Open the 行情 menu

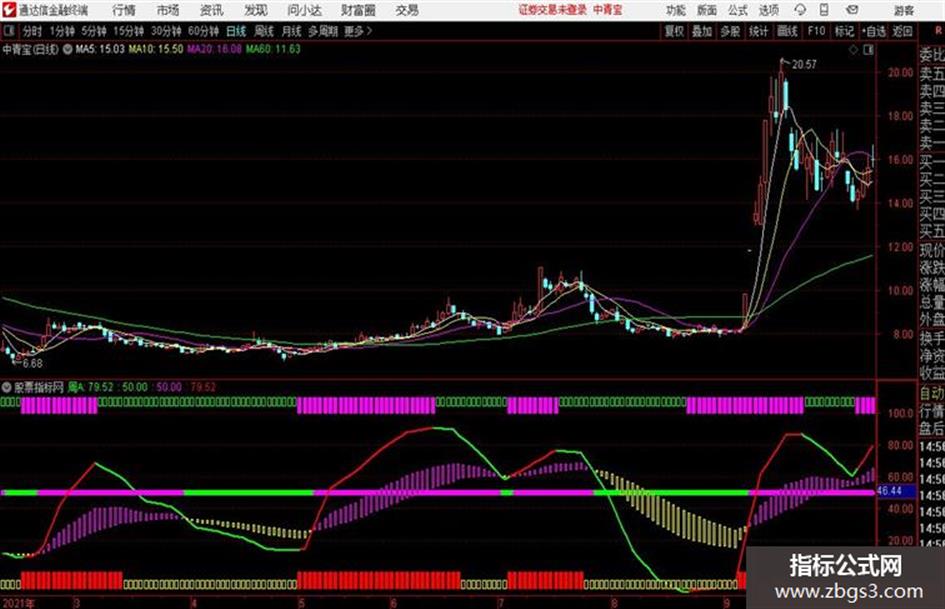click(124, 10)
